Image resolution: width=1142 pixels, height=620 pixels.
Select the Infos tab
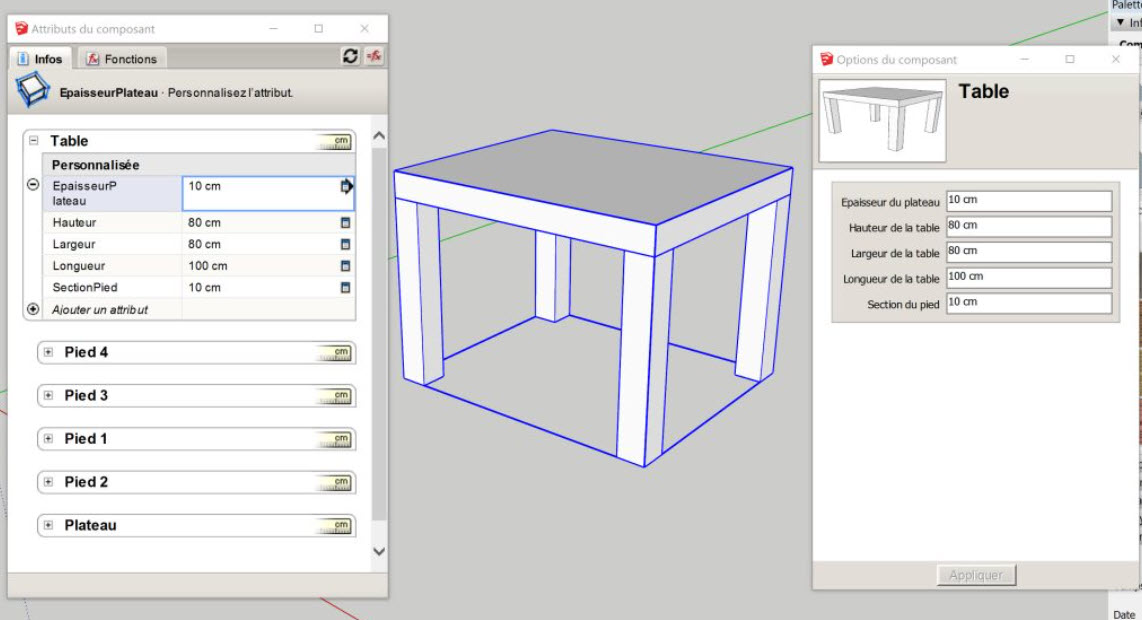tap(40, 59)
